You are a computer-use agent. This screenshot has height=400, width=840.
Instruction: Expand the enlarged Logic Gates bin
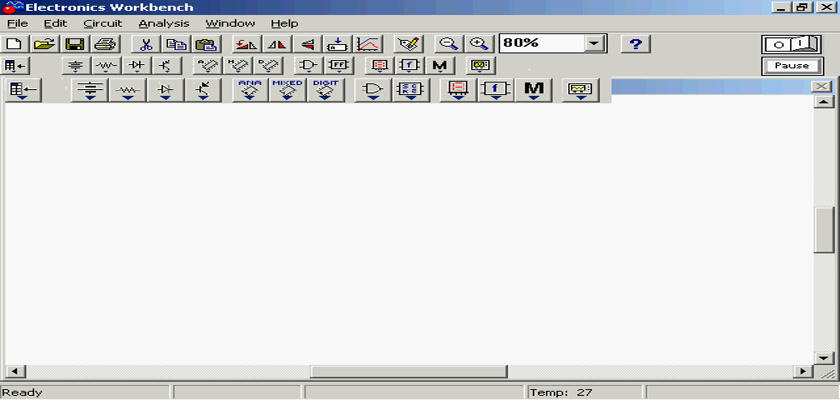pos(373,90)
